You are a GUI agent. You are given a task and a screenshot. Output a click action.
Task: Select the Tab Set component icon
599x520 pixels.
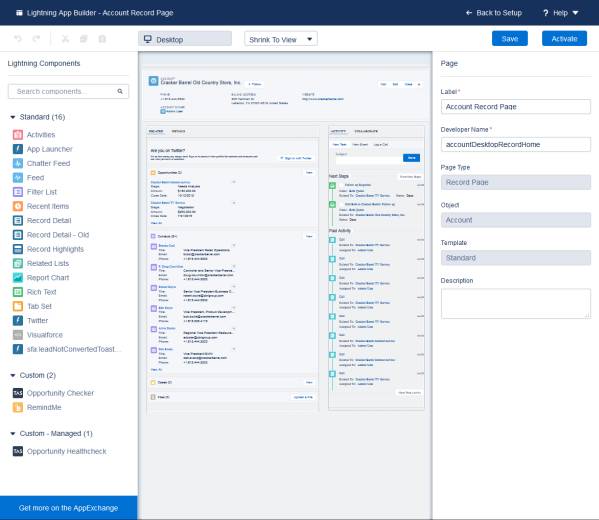[x=18, y=306]
